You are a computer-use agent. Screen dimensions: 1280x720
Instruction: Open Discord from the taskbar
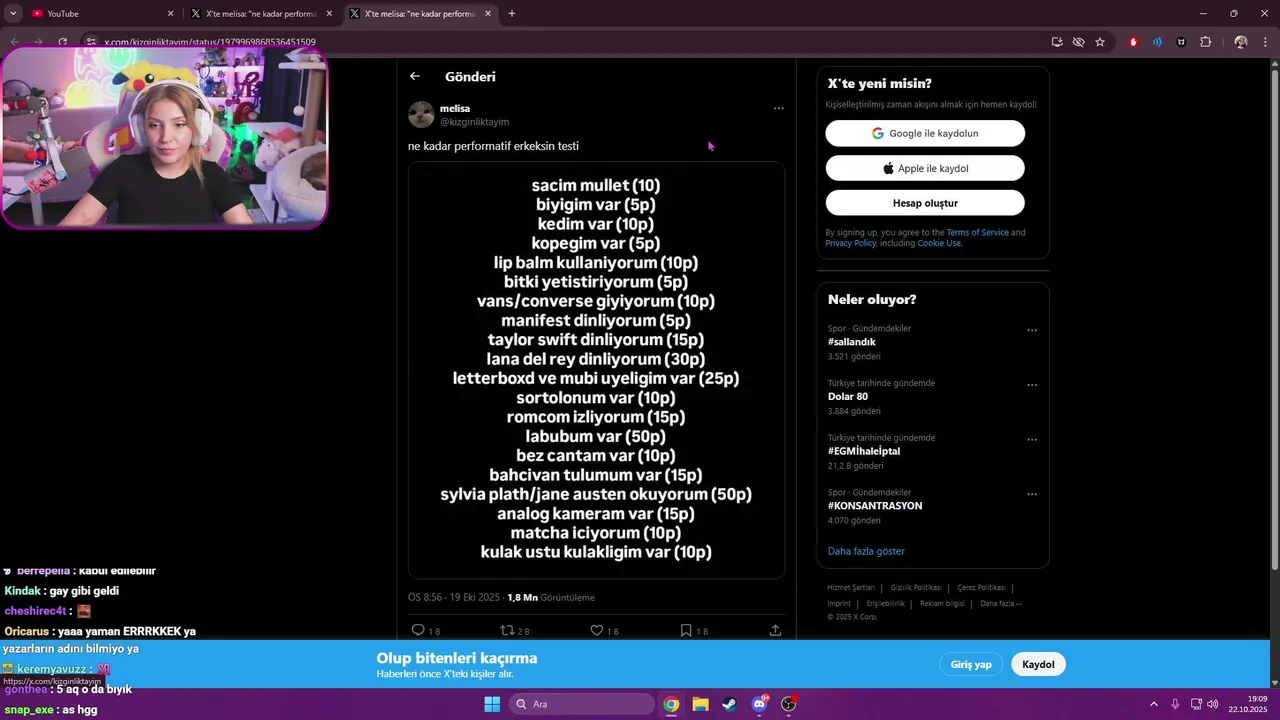[759, 704]
